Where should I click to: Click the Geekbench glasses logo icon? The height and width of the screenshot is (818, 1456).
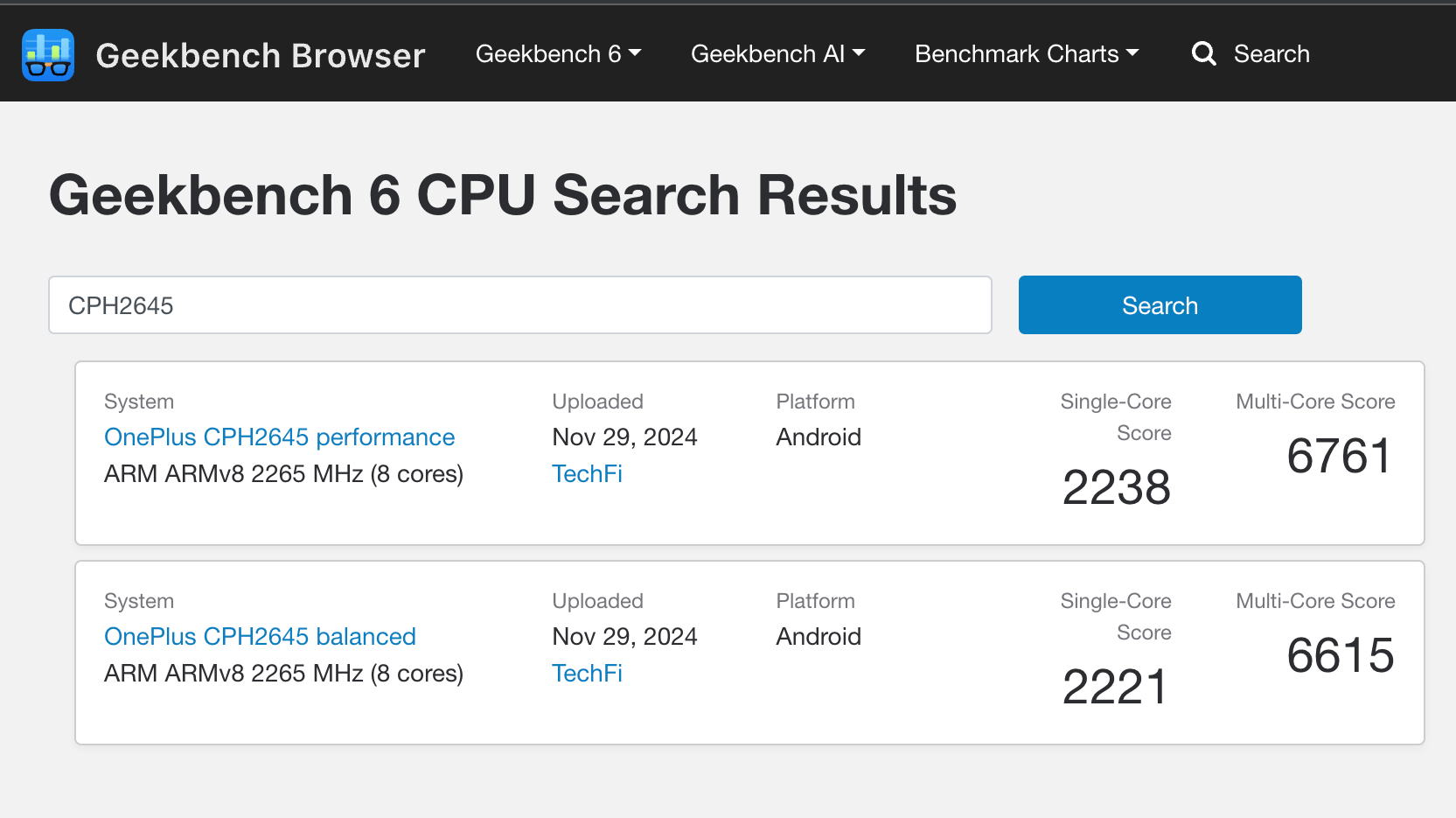(48, 55)
